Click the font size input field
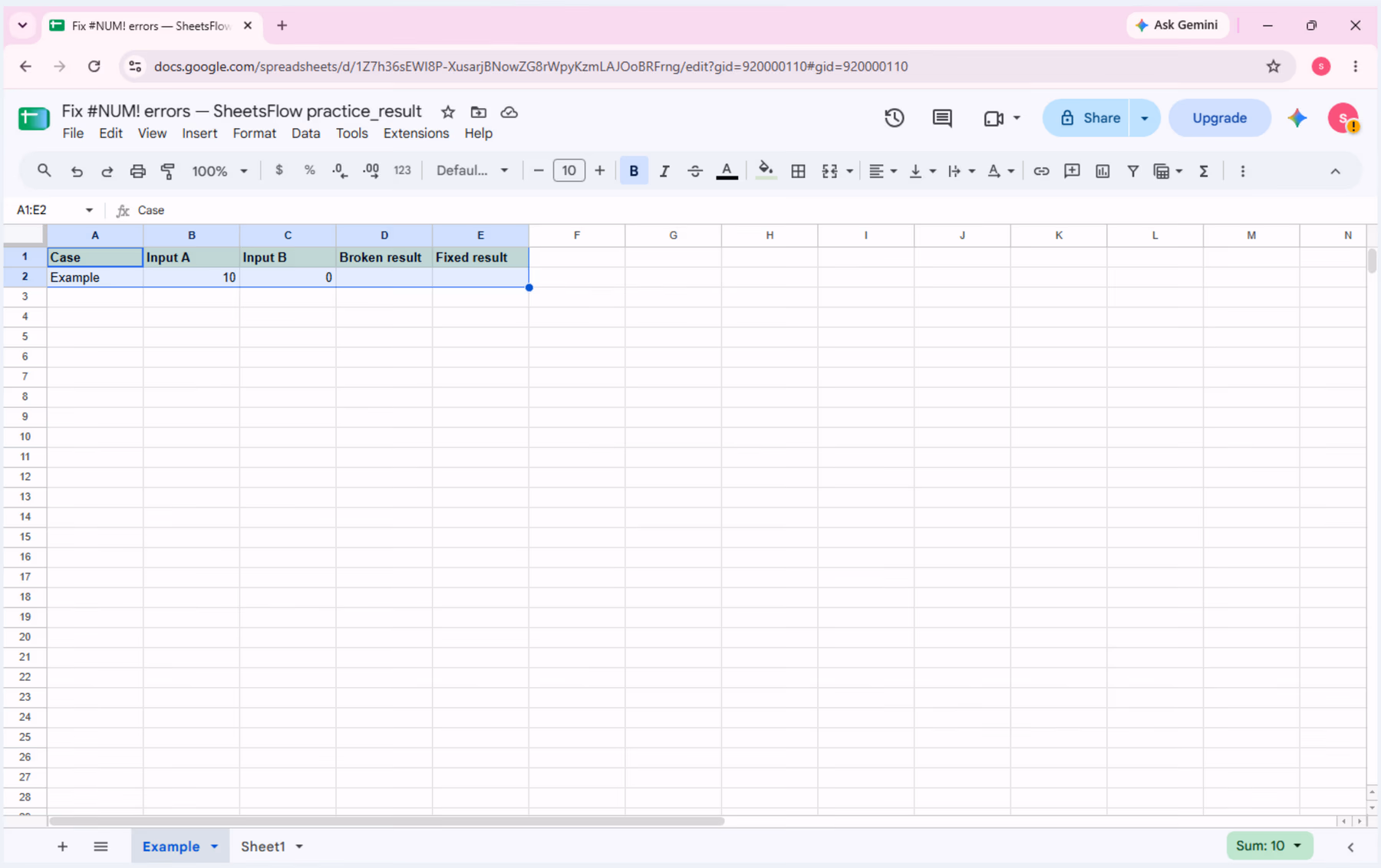The image size is (1381, 868). coord(569,170)
